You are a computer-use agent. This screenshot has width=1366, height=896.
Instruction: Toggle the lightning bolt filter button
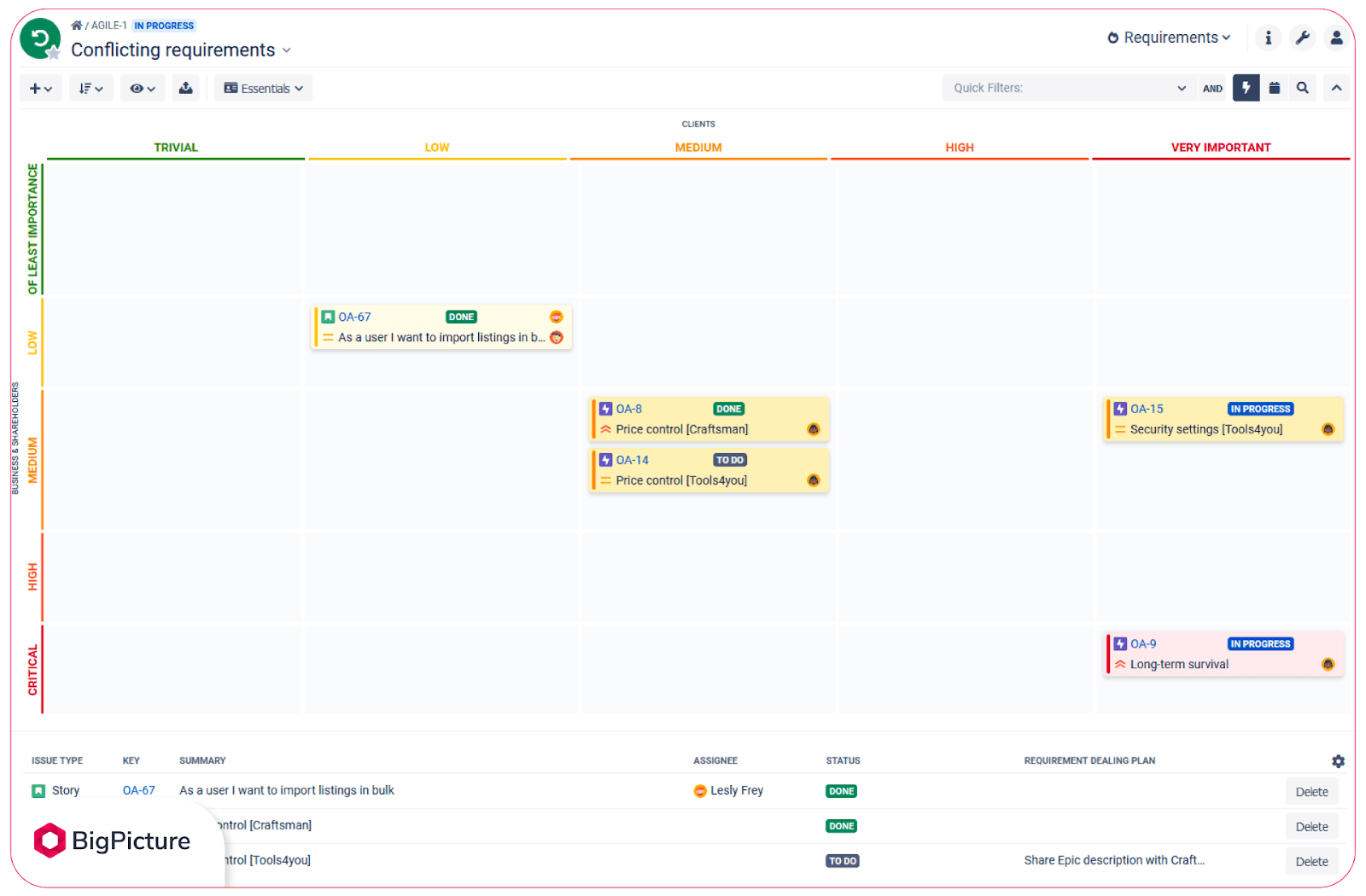tap(1246, 88)
